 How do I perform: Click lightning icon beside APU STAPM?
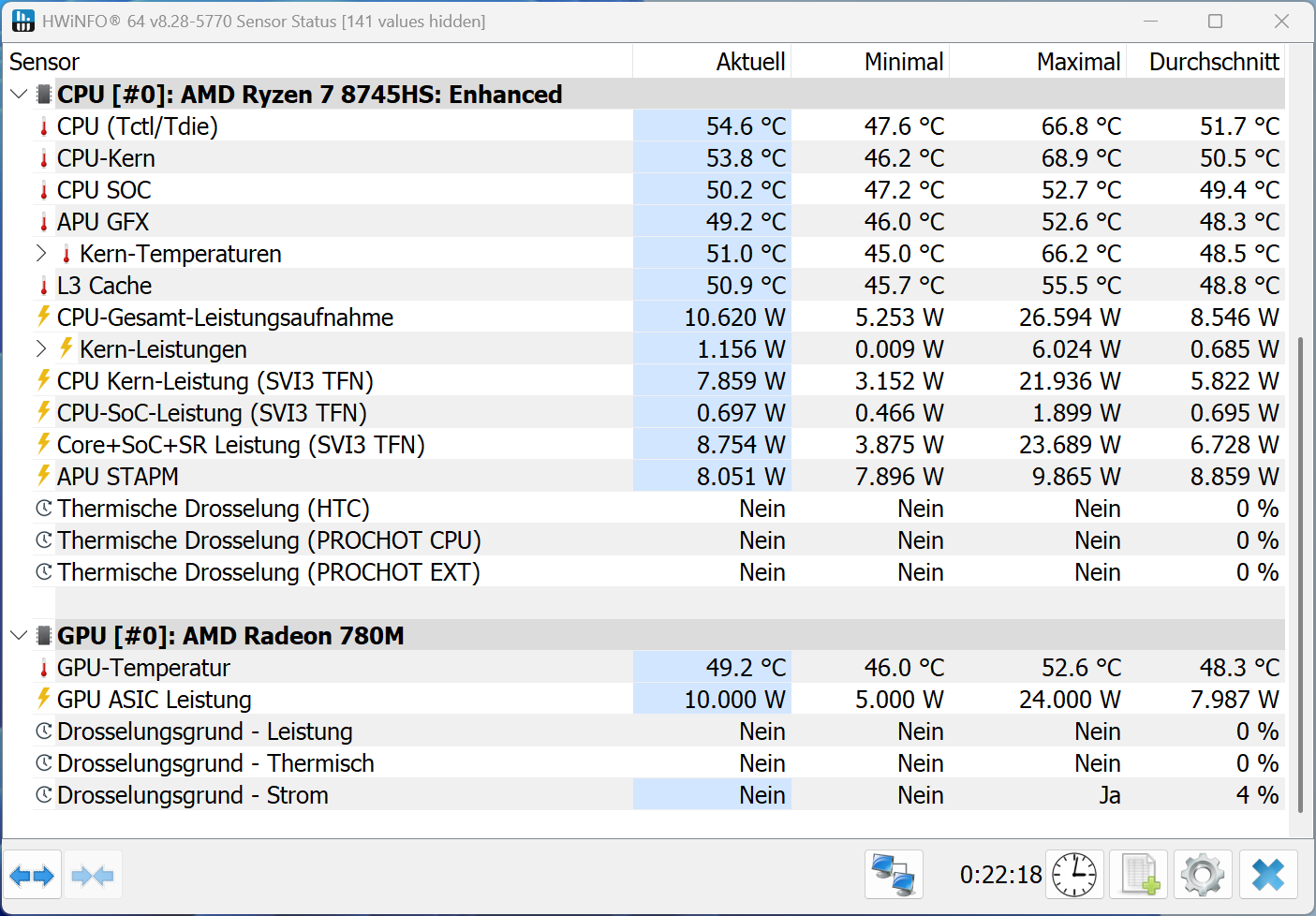coord(43,476)
